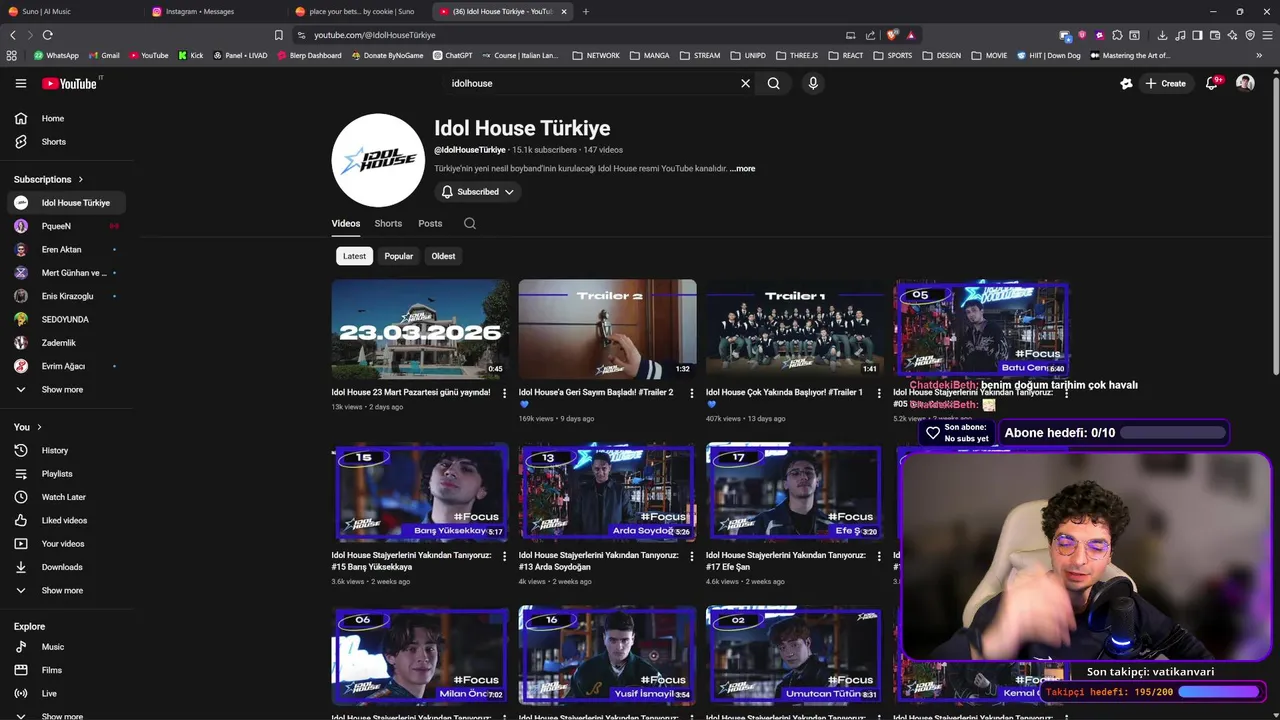Open Subscribed notification settings dropdown
1280x720 pixels.
[x=478, y=192]
